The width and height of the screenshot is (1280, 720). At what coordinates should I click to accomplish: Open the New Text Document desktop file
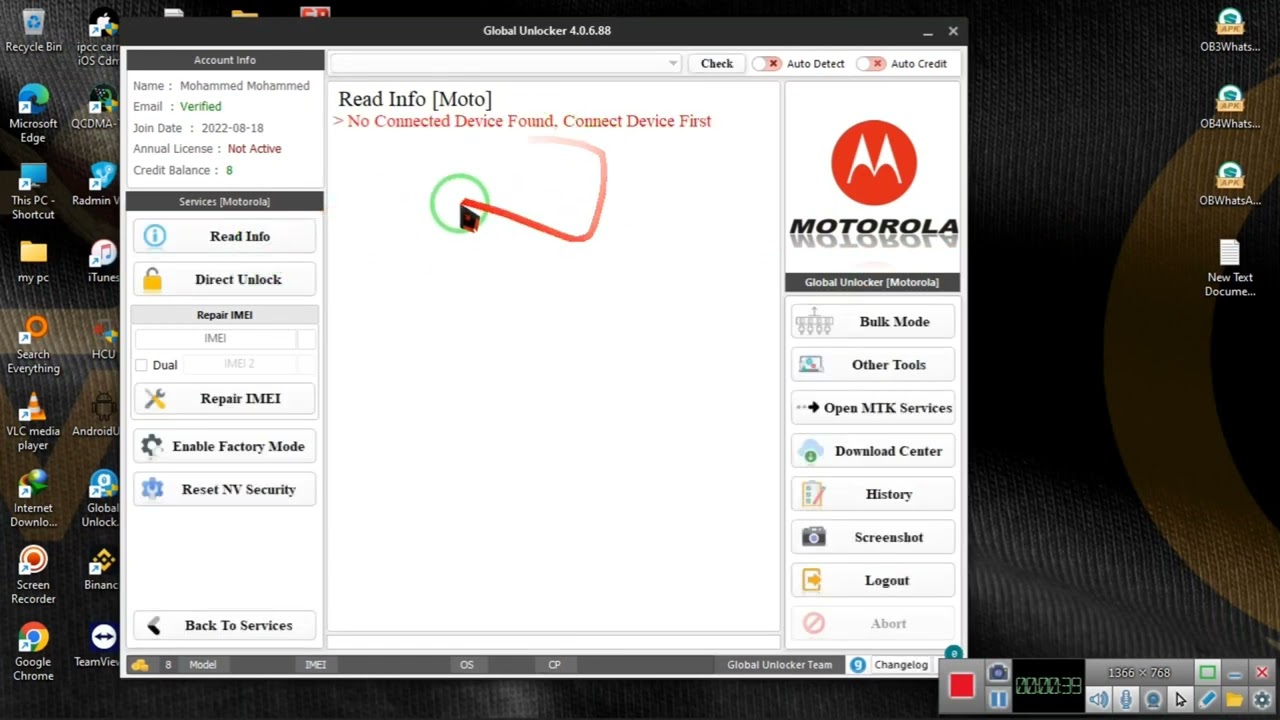(x=1230, y=268)
